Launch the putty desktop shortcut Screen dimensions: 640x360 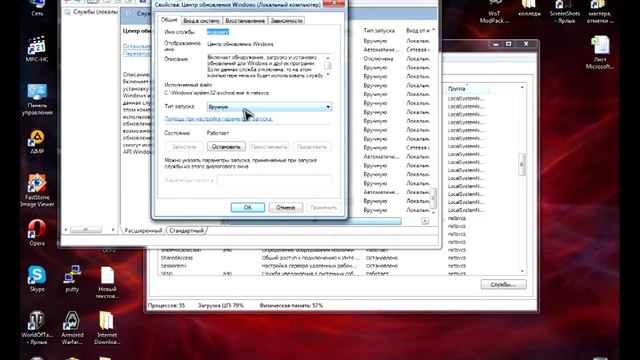pyautogui.click(x=72, y=279)
